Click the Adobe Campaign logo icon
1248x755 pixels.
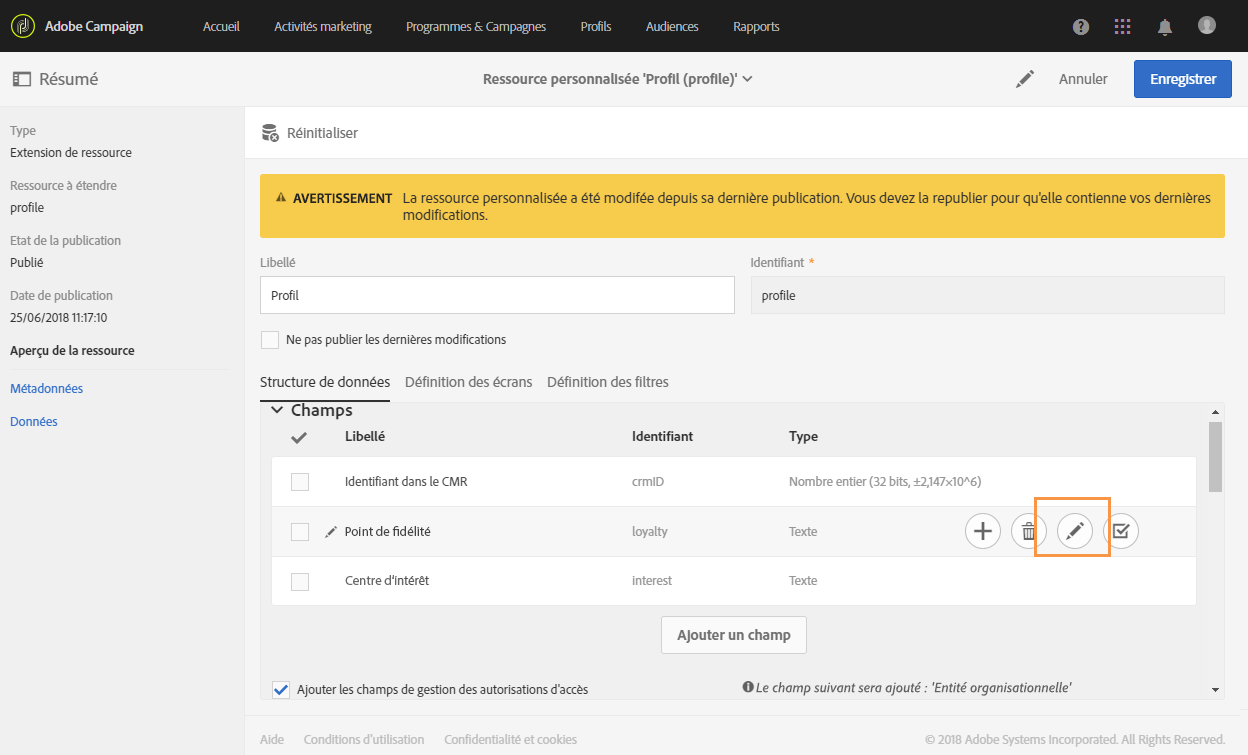(22, 26)
